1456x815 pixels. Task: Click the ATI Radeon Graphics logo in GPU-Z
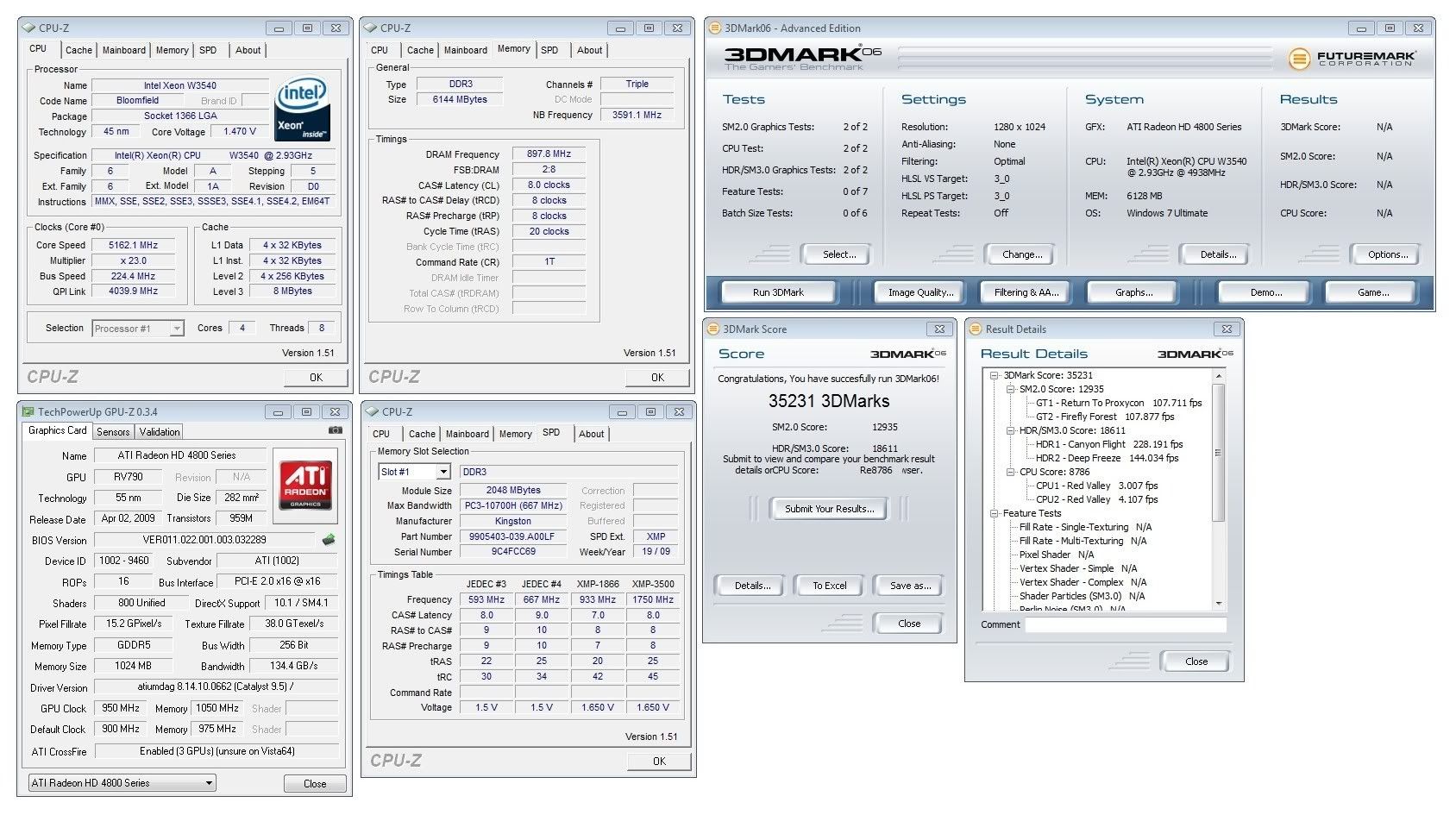[305, 486]
